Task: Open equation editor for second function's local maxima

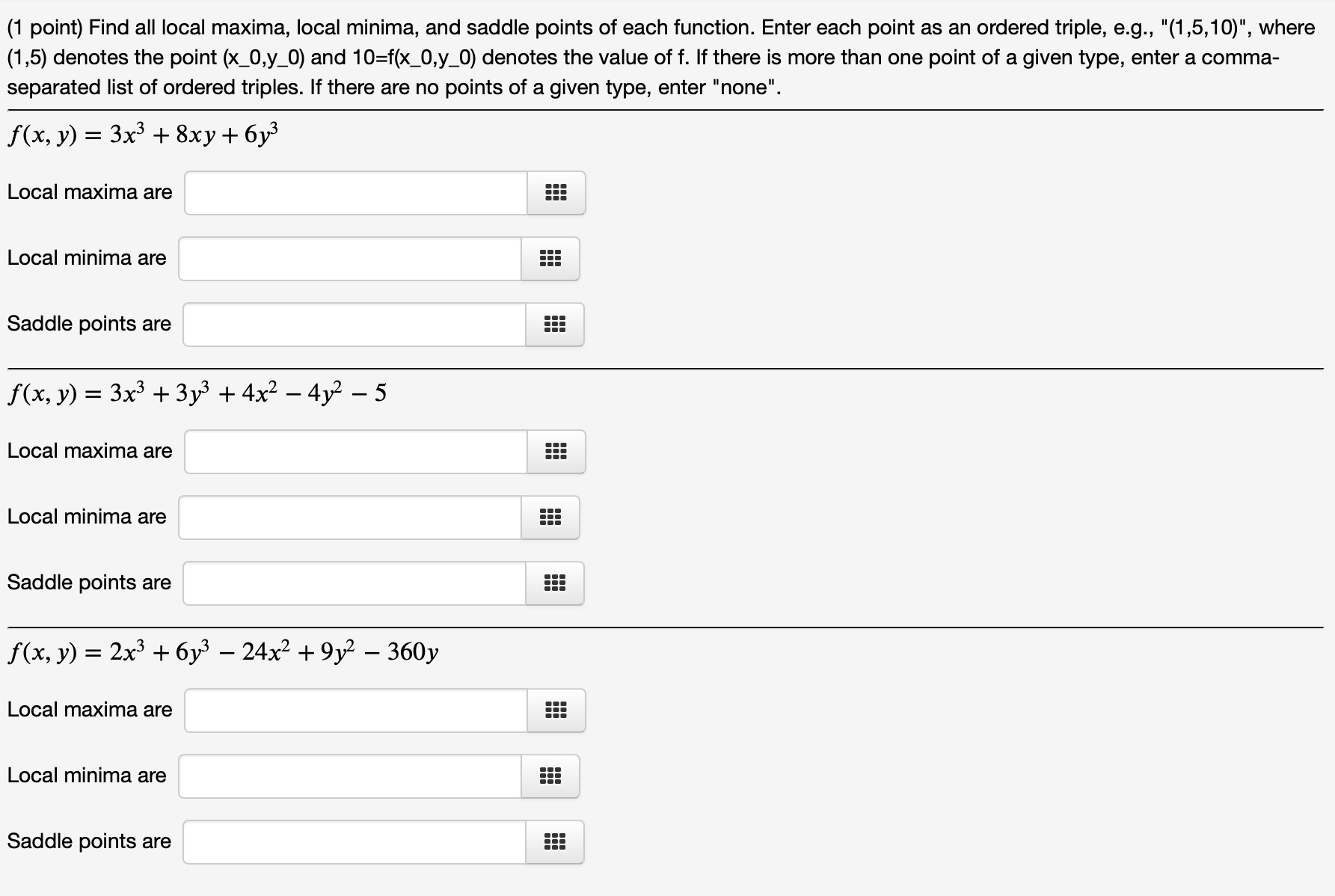Action: click(x=556, y=452)
